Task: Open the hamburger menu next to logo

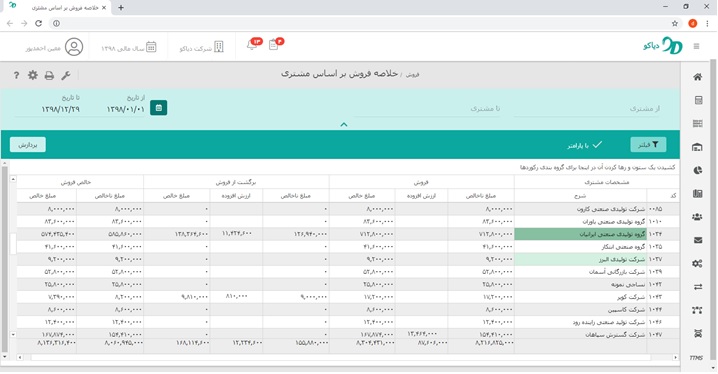Action: click(x=696, y=46)
